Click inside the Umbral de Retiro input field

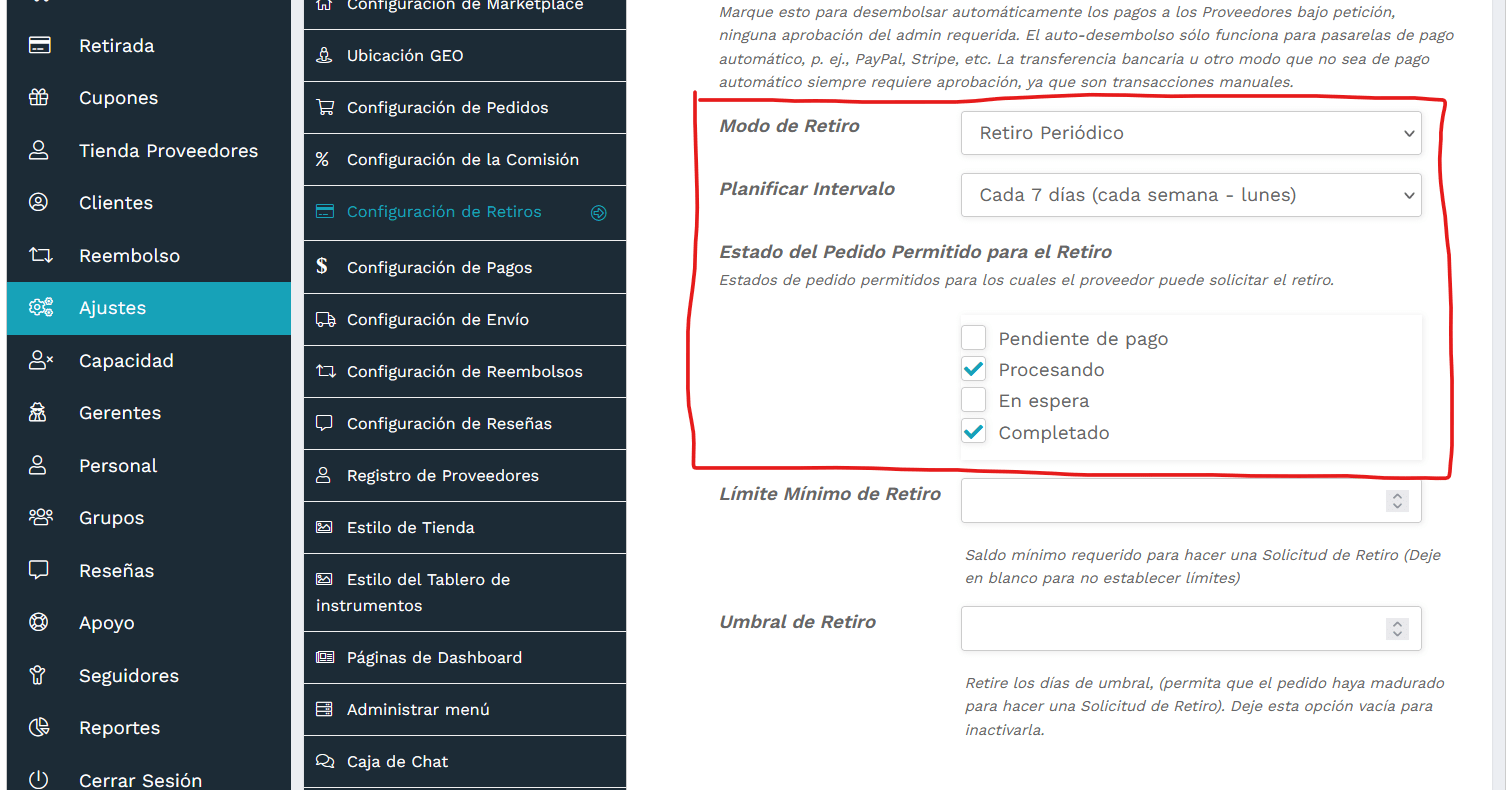[1150, 628]
